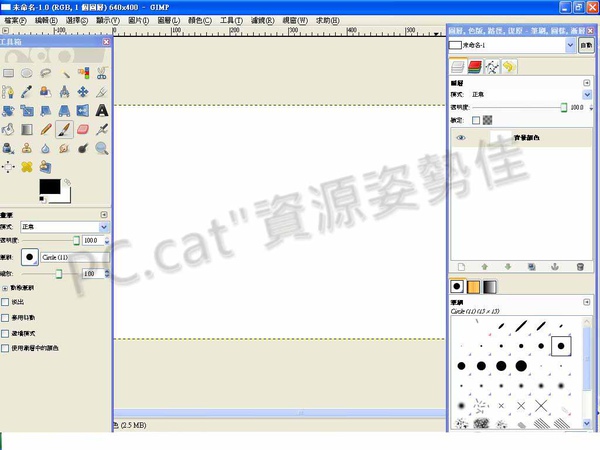
Task: Select the Foreground Select tool
Action: (46, 92)
